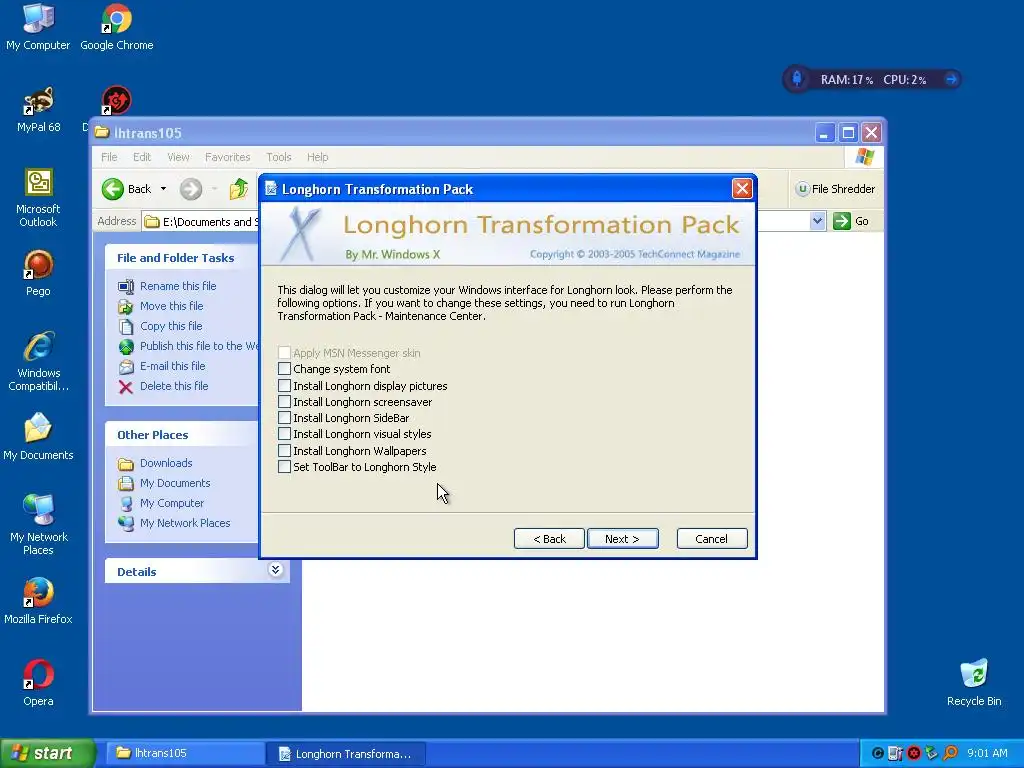The width and height of the screenshot is (1024, 768).
Task: Open My Network Places desktop icon
Action: tap(38, 525)
